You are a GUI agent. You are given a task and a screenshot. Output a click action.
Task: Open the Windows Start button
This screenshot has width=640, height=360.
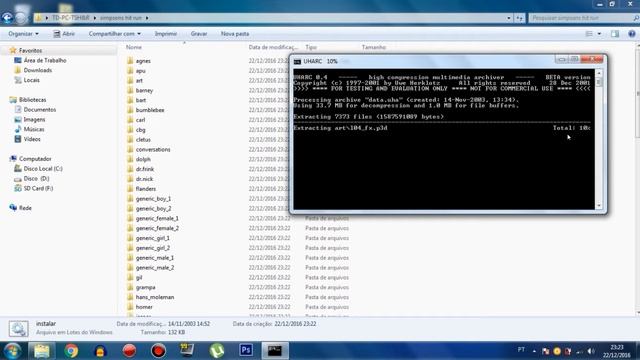point(13,351)
